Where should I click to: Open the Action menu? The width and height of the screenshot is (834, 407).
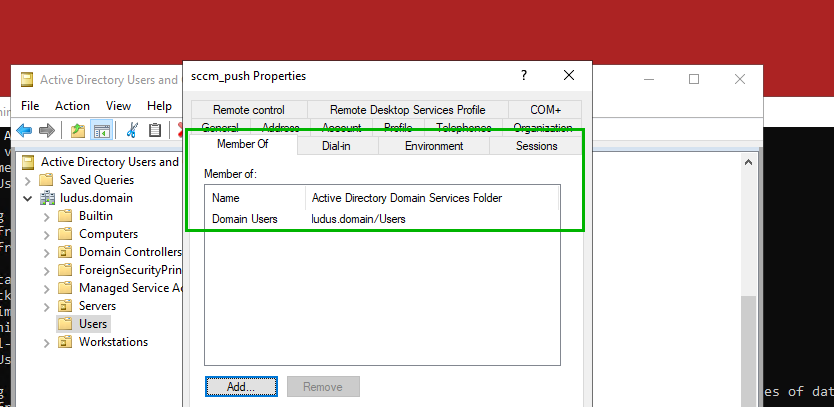coord(72,105)
